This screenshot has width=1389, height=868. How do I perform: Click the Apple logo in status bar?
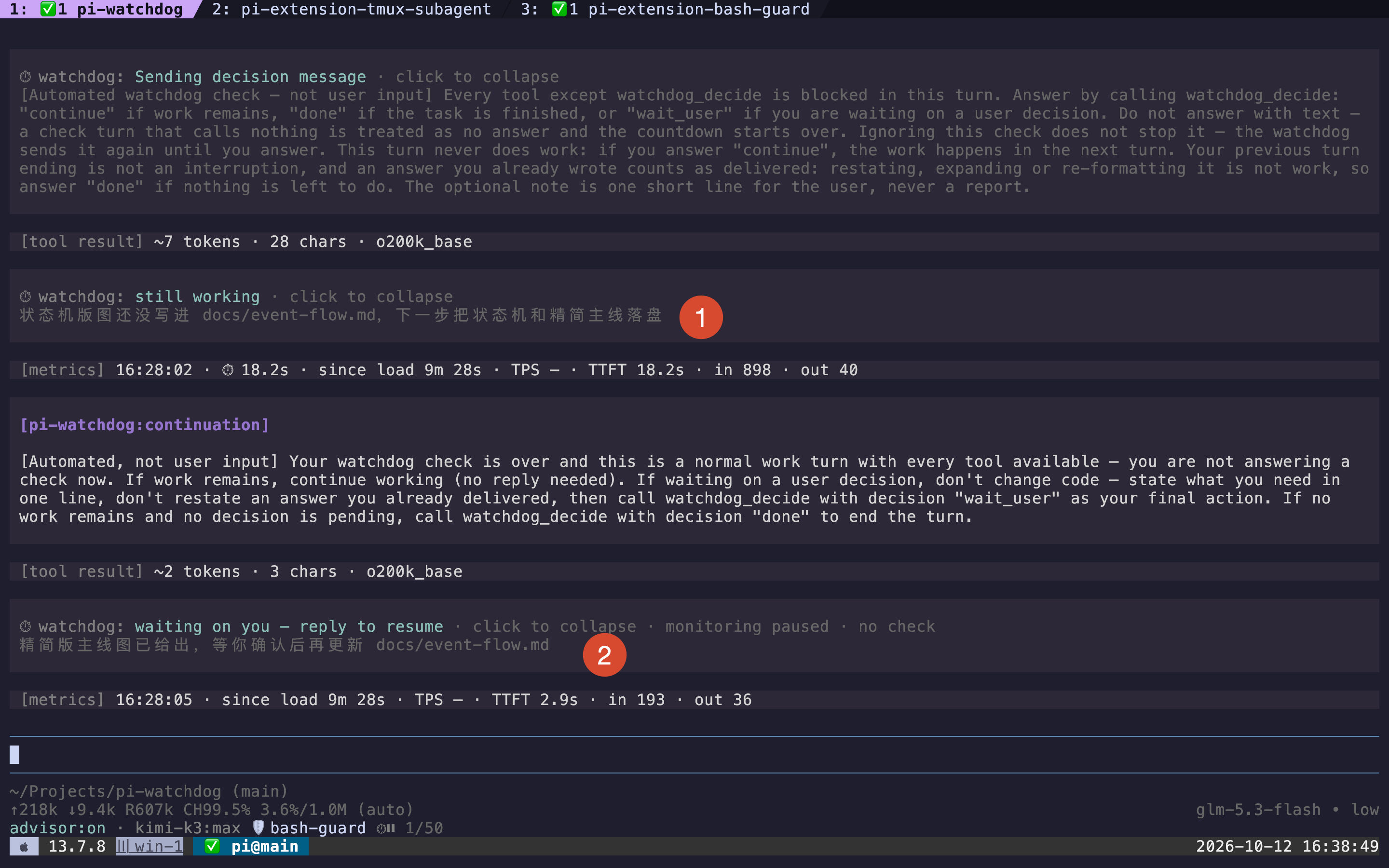pos(24,846)
